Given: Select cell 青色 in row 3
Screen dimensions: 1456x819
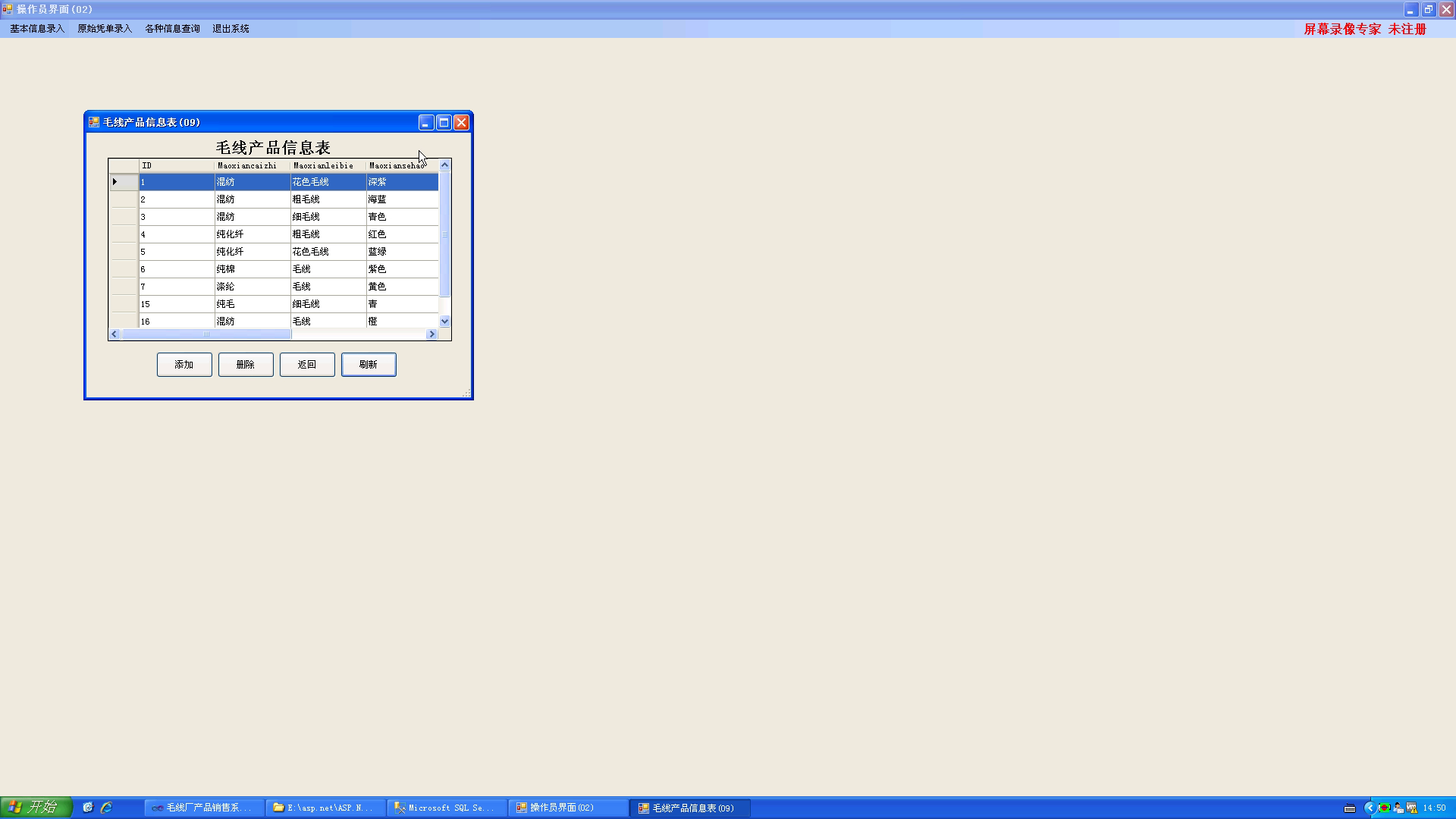Looking at the screenshot, I should click(x=403, y=217).
